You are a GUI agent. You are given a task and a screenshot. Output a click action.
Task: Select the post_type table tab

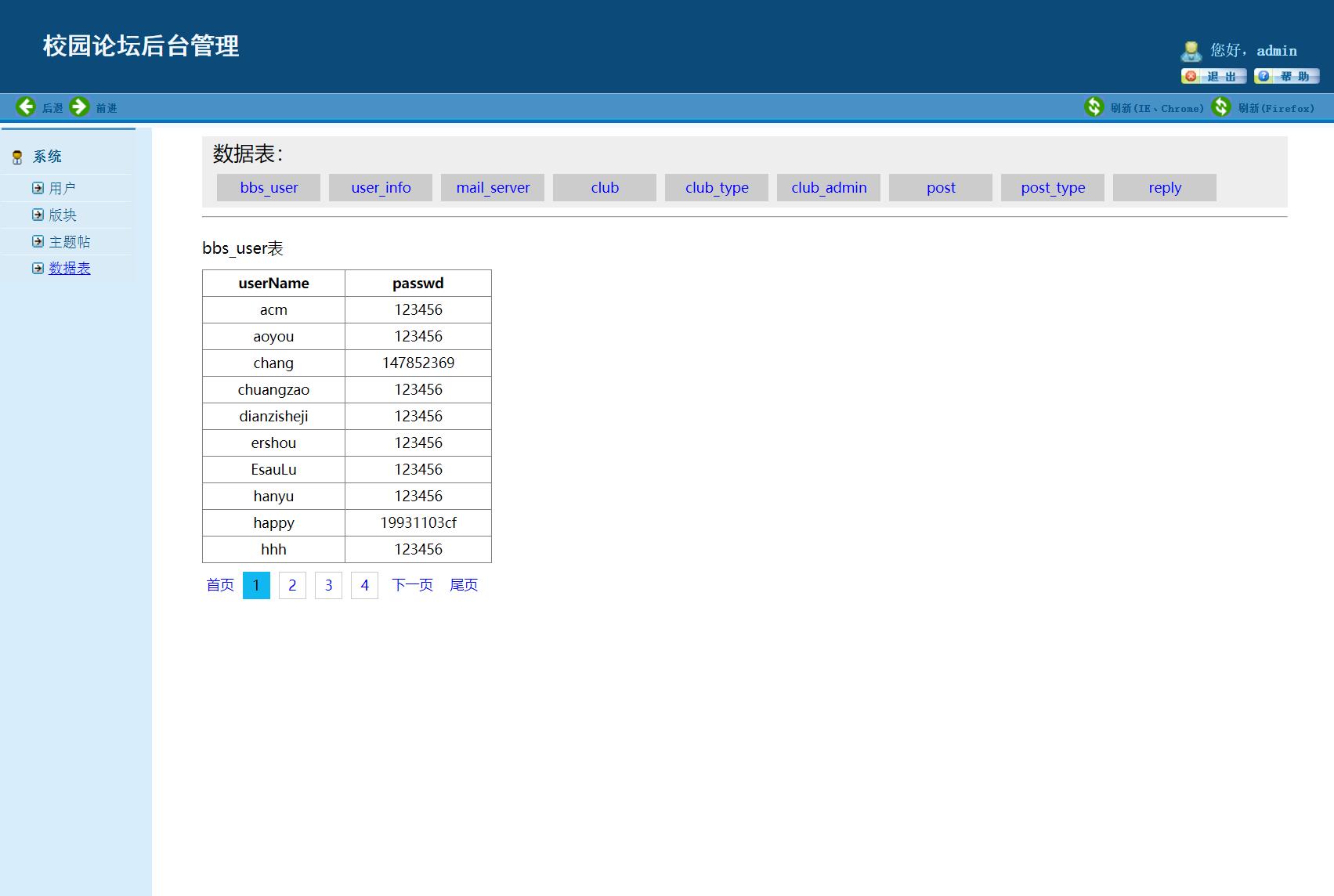(1053, 188)
